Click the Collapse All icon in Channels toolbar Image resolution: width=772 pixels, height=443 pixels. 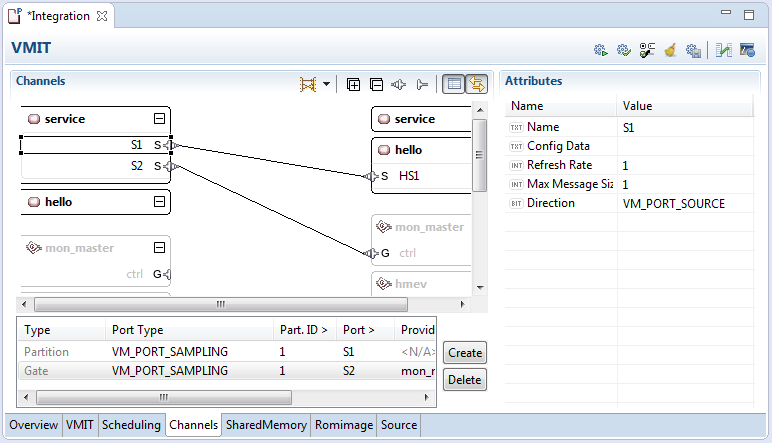[376, 84]
